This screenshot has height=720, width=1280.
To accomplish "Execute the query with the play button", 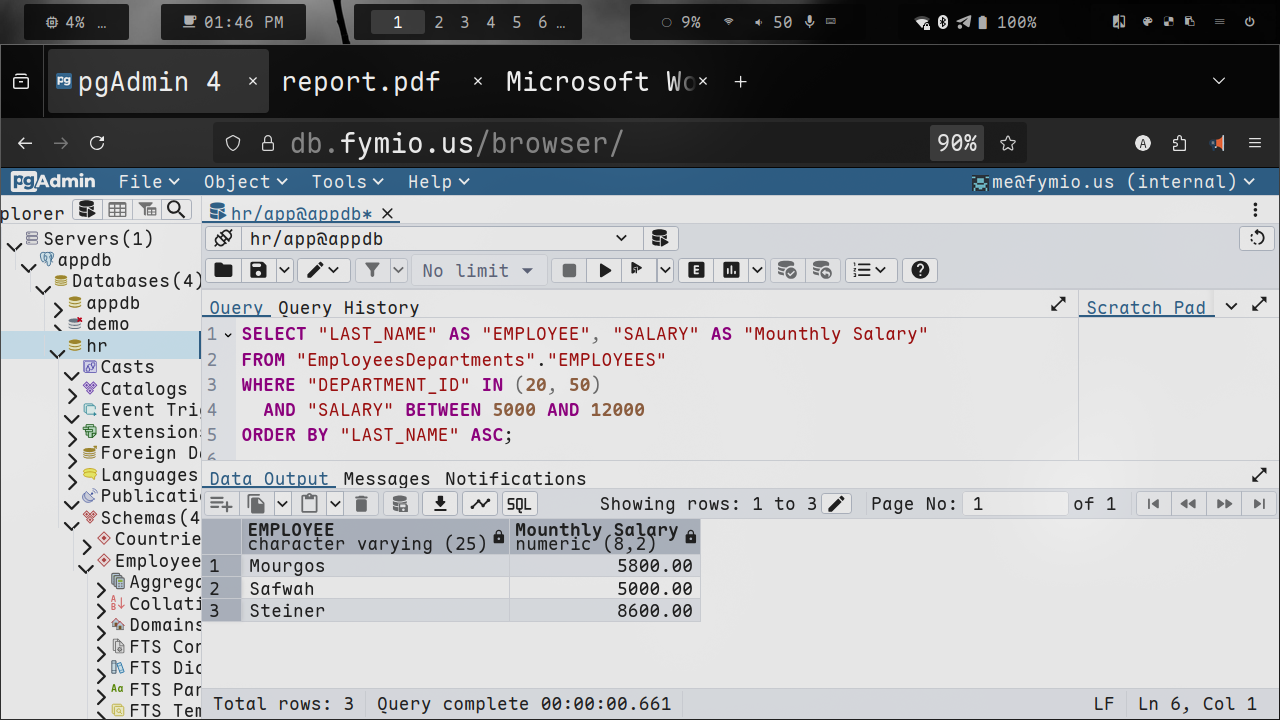I will click(604, 270).
